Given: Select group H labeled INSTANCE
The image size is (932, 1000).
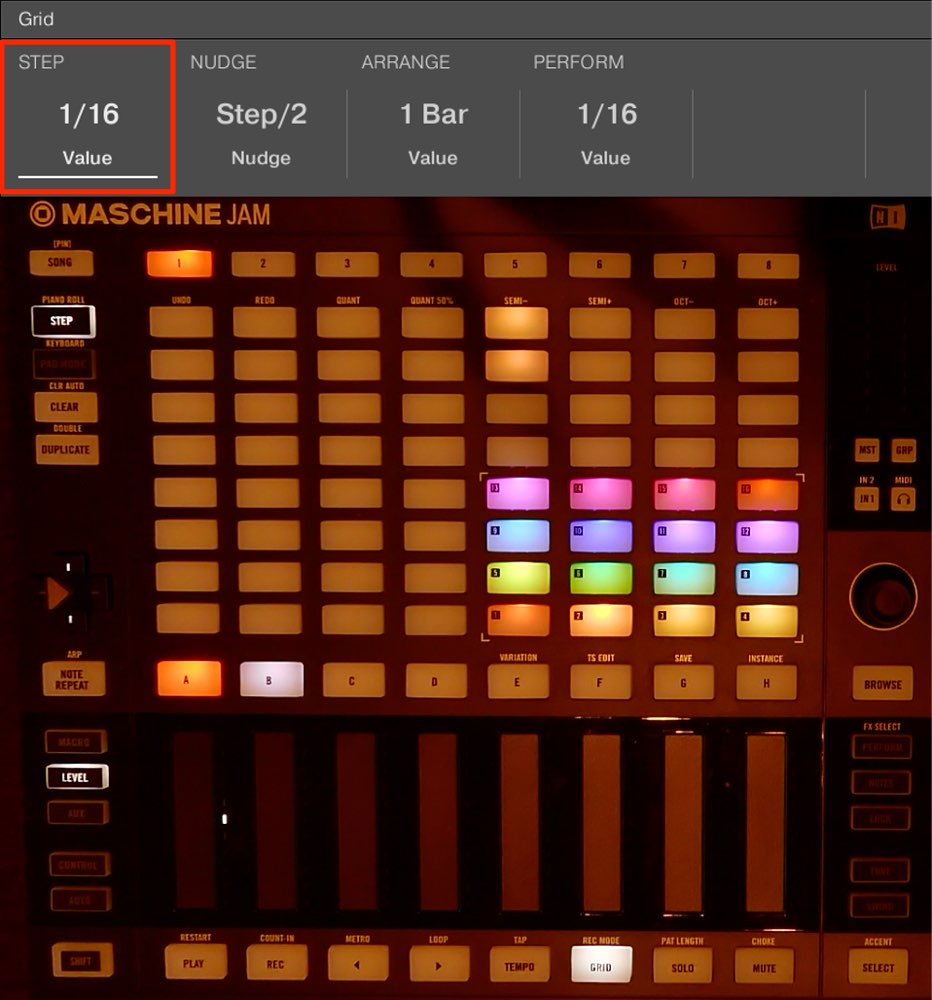Looking at the screenshot, I should [x=766, y=683].
